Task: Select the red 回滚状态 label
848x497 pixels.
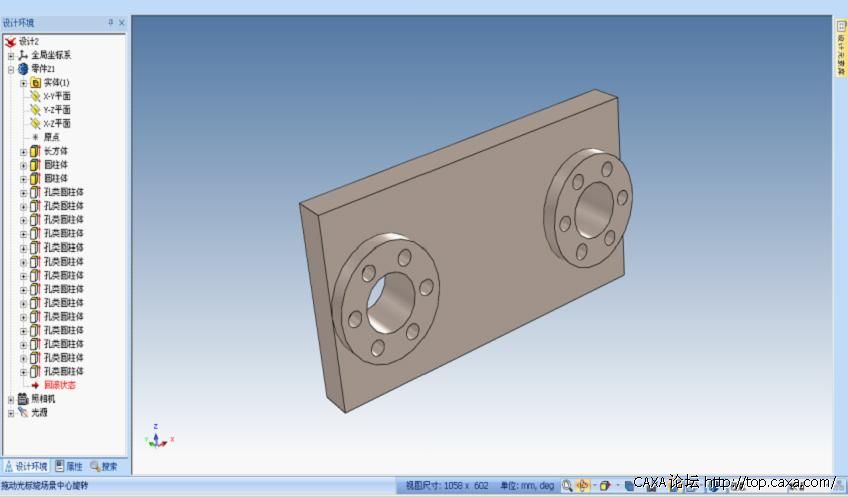Action: pyautogui.click(x=60, y=385)
